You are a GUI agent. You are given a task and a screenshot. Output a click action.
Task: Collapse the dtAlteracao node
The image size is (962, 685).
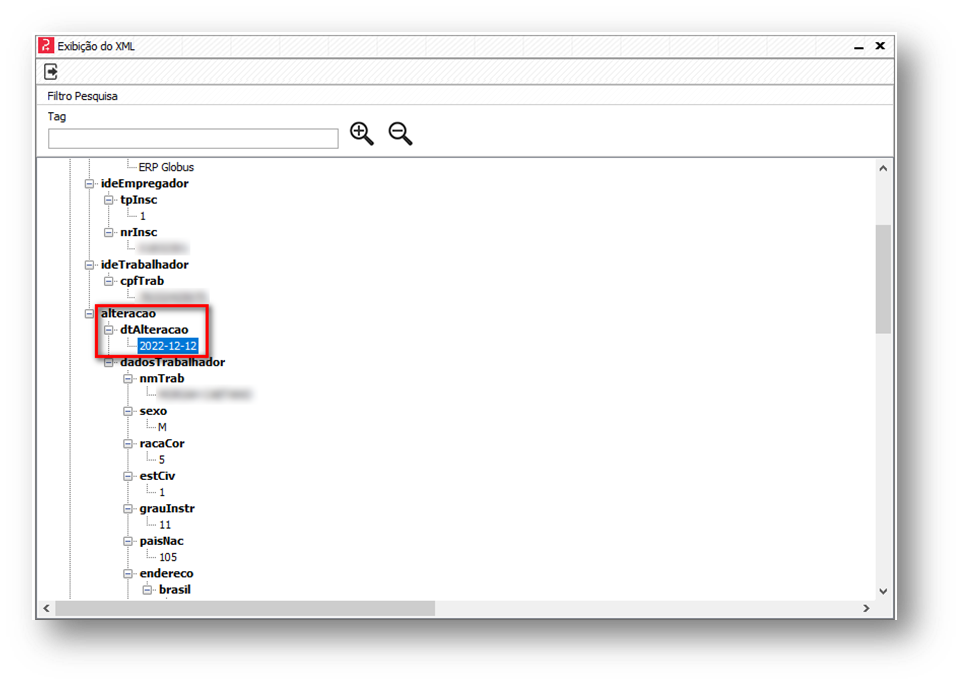(109, 330)
